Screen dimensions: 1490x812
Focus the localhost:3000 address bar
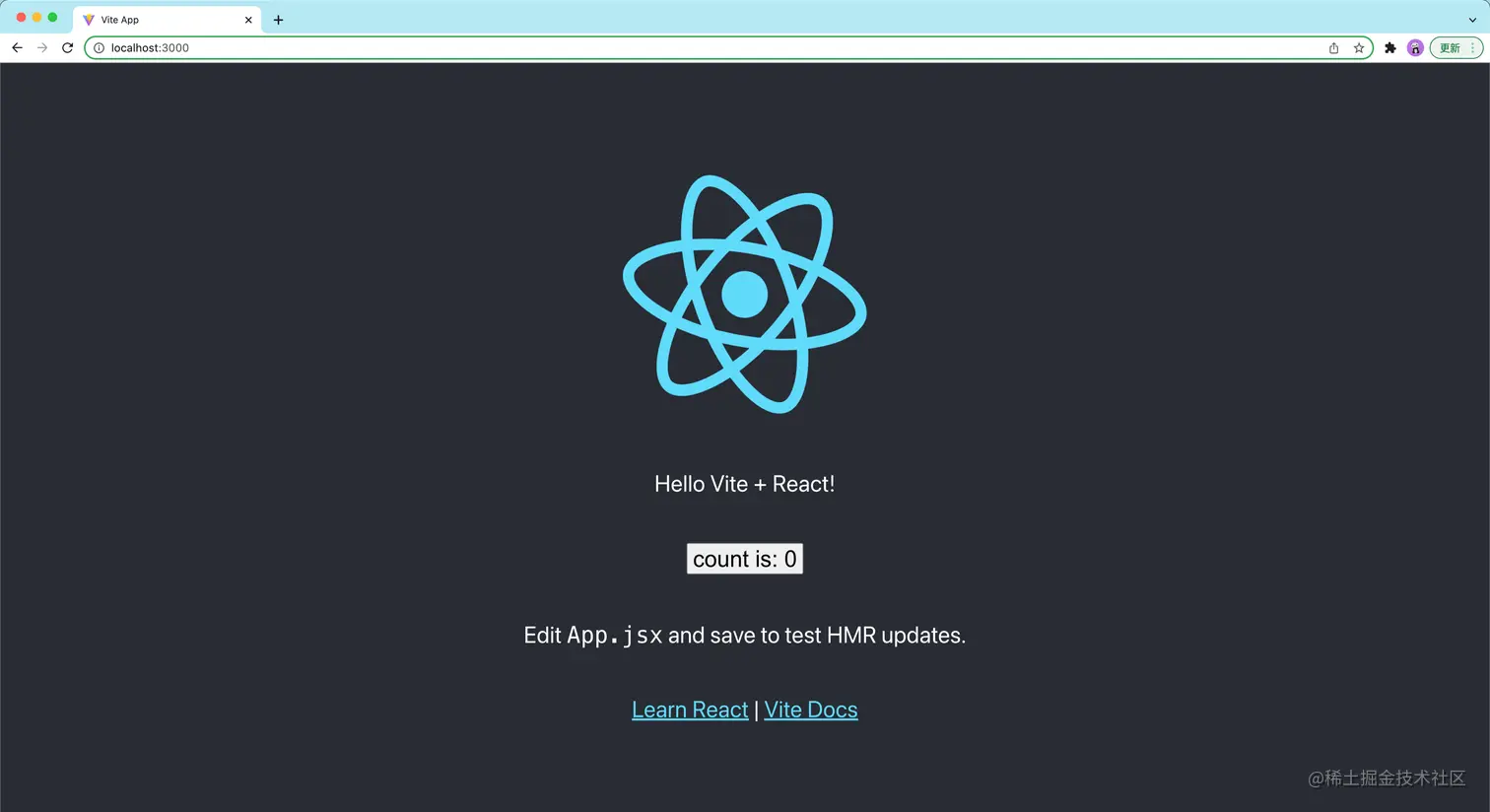point(728,47)
